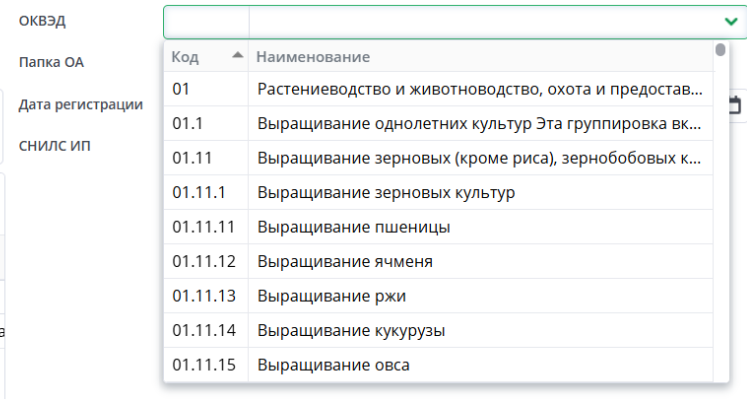Click the sort arrow in Код header
The width and height of the screenshot is (747, 404).
(237, 55)
